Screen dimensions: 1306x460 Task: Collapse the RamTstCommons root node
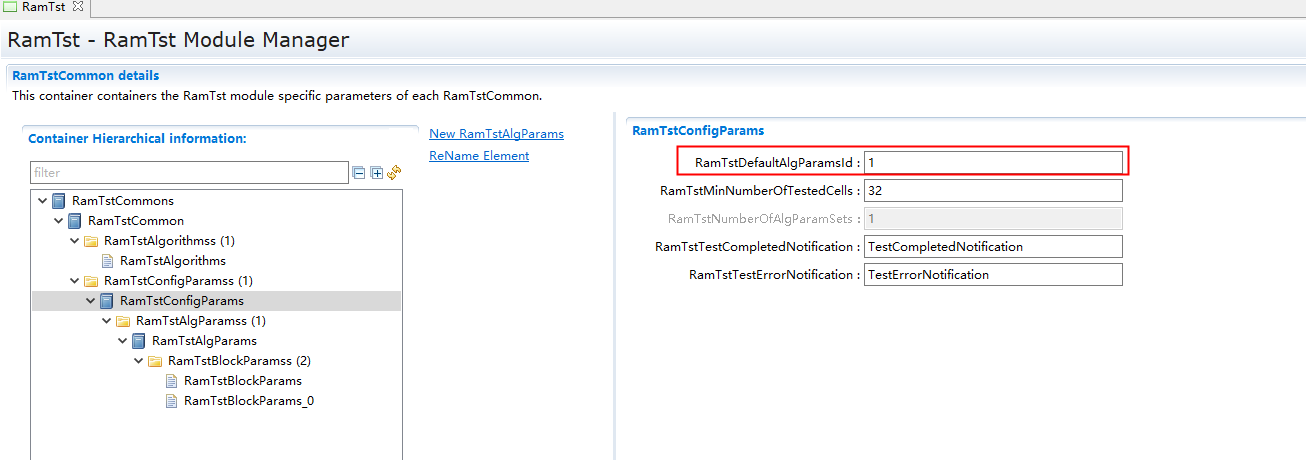[43, 201]
